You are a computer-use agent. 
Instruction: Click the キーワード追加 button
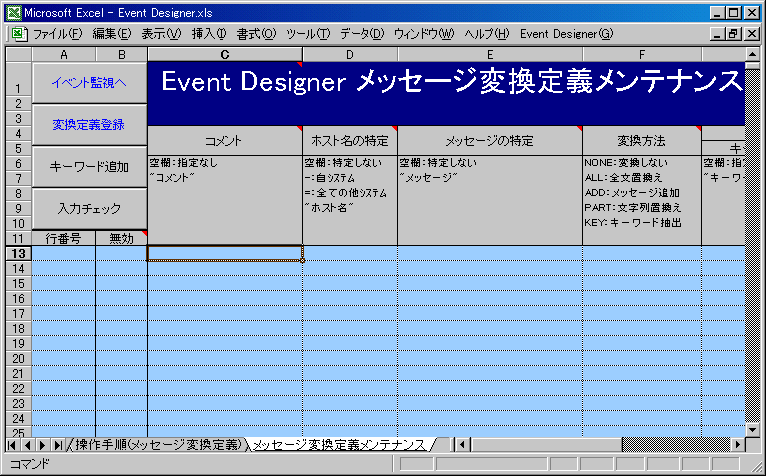click(x=89, y=167)
